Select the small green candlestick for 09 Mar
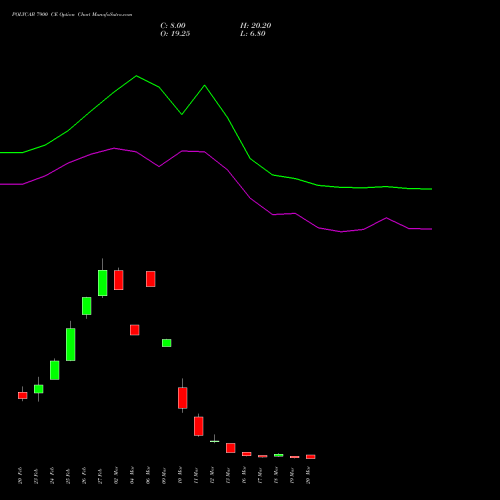The height and width of the screenshot is (500, 500). 167,343
